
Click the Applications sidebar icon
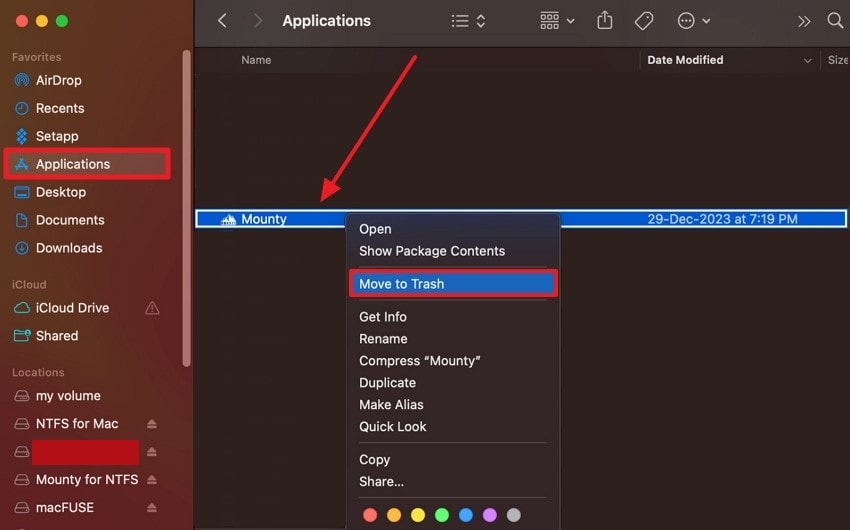(22, 164)
